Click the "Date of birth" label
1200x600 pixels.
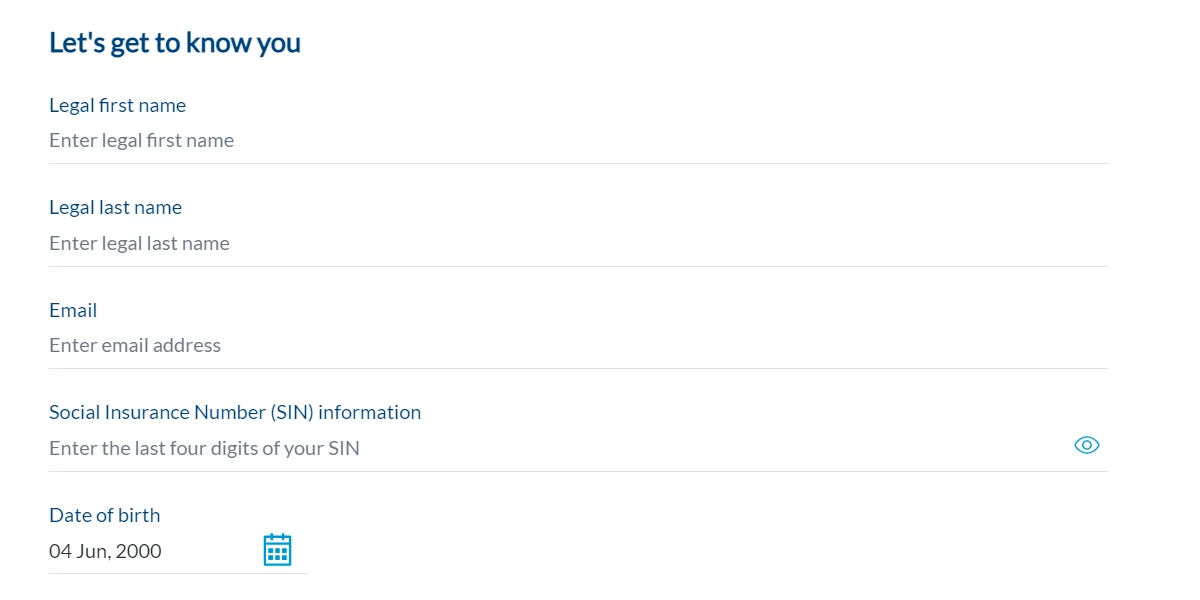104,515
